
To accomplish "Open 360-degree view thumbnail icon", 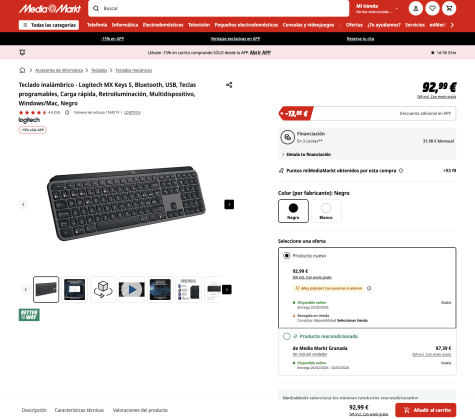I will tap(103, 289).
